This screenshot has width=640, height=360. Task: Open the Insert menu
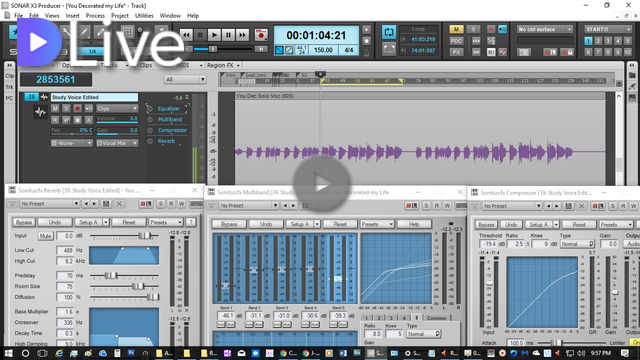coord(73,16)
